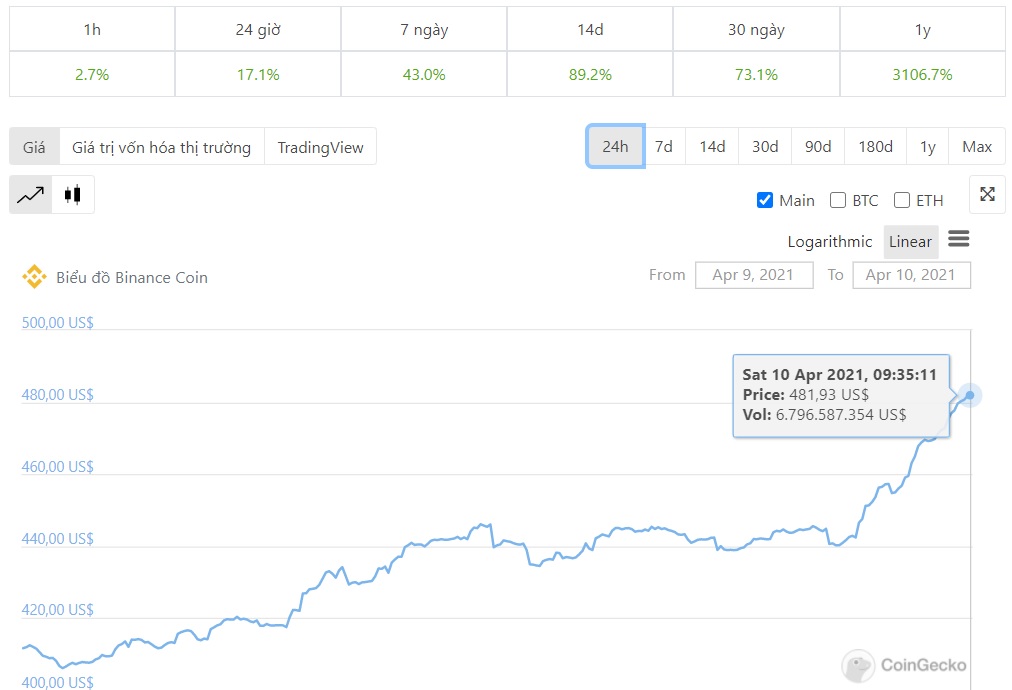Enable the ETH comparison checkbox
The height and width of the screenshot is (690, 1012).
(902, 200)
